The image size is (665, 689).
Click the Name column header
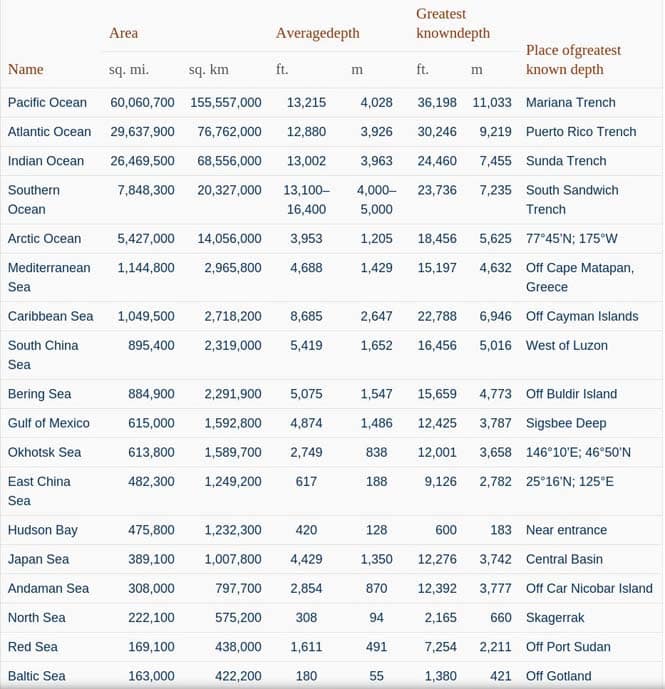25,69
